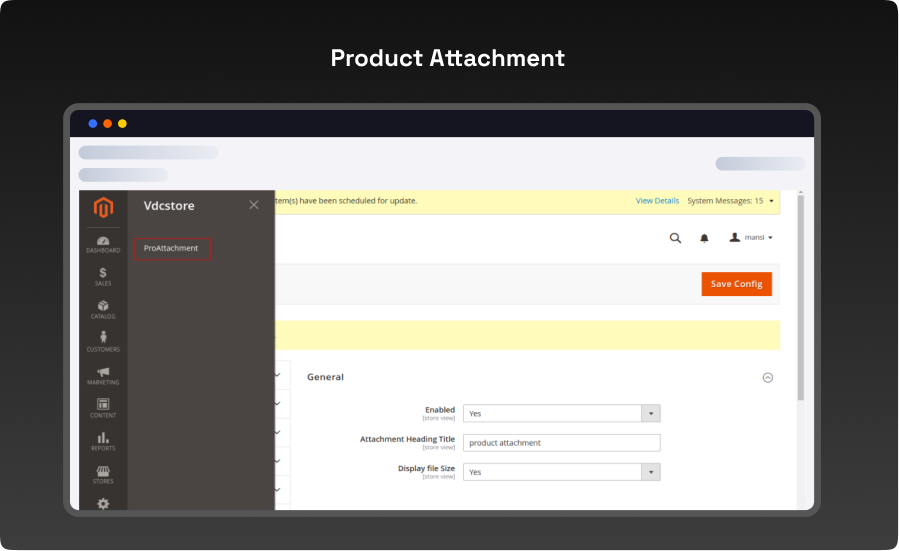The height and width of the screenshot is (551, 899).
Task: Open the mansi user account dropdown
Action: coord(751,238)
